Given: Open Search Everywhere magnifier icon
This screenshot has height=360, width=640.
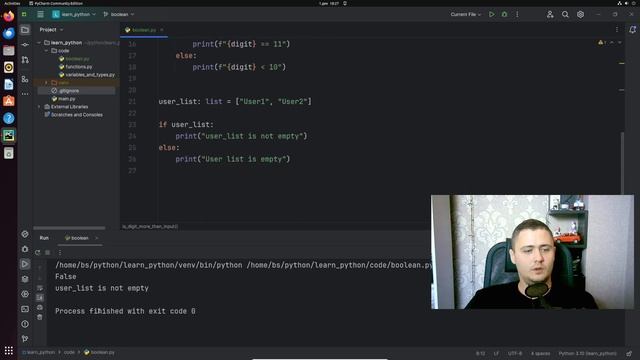Looking at the screenshot, I should pyautogui.click(x=565, y=14).
